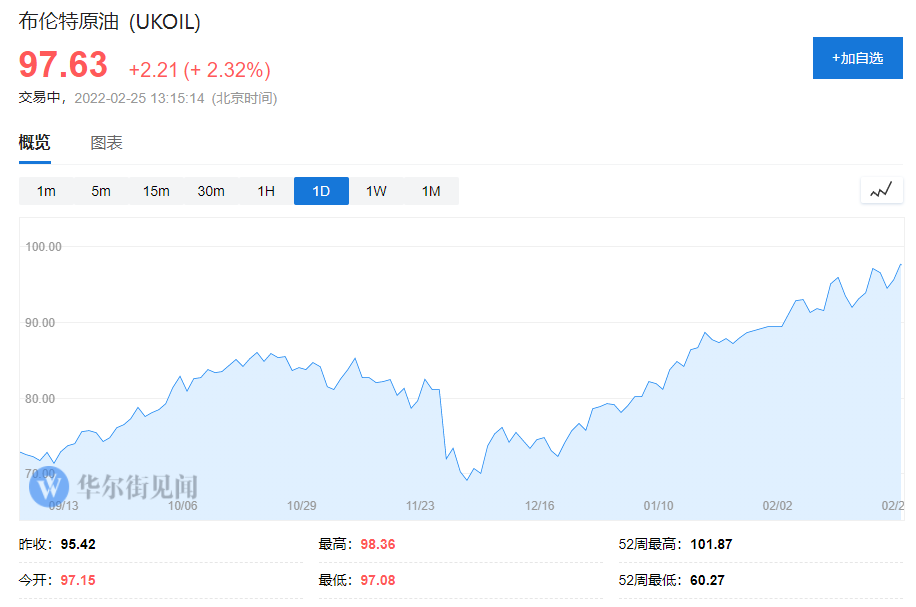
Task: Click the 今开 value 97.15
Action: click(x=78, y=580)
